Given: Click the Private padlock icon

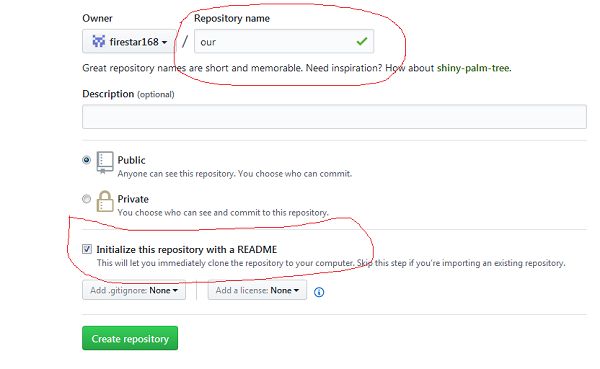Looking at the screenshot, I should click(x=105, y=201).
